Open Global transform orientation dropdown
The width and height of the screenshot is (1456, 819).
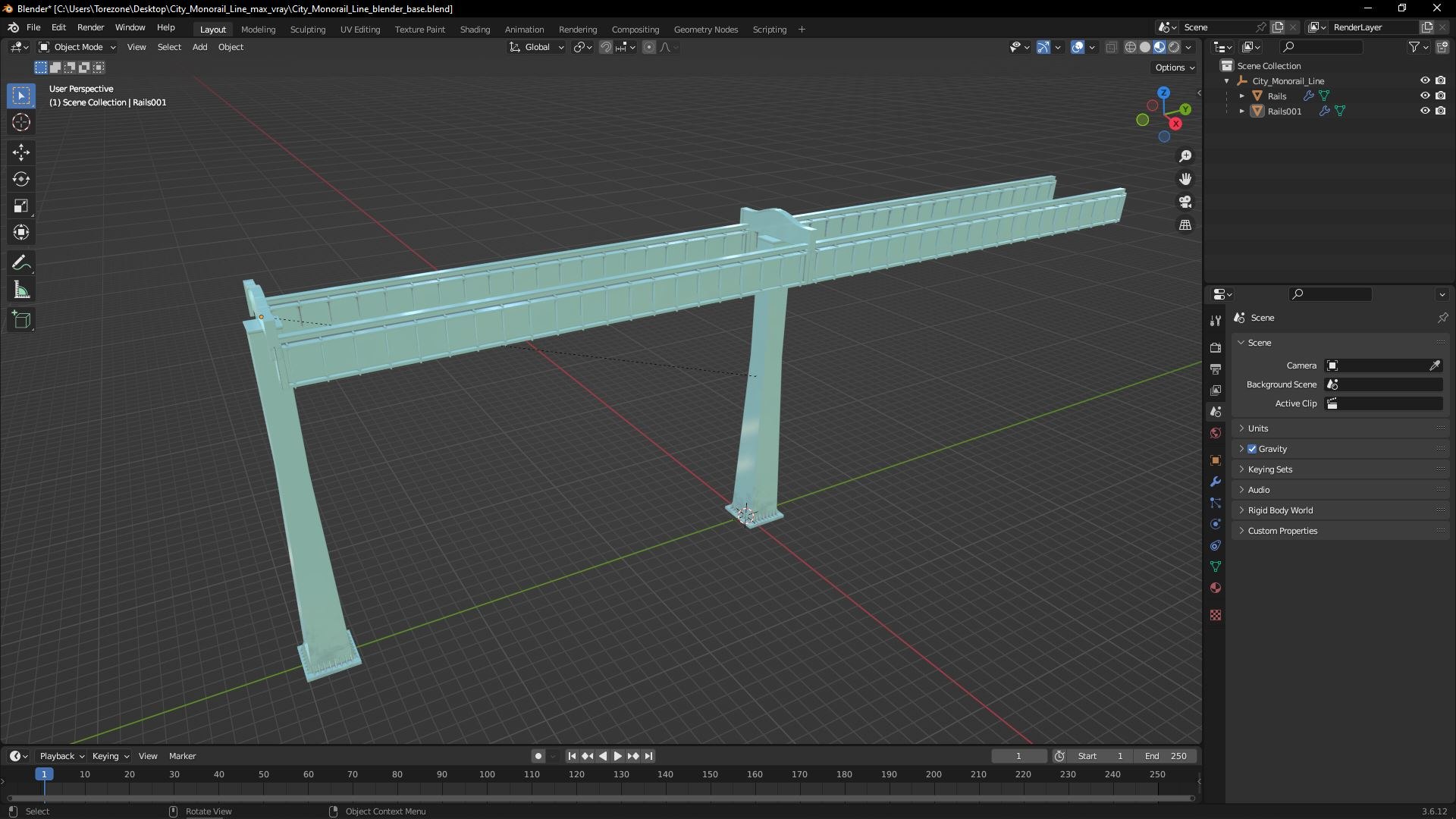[x=537, y=47]
